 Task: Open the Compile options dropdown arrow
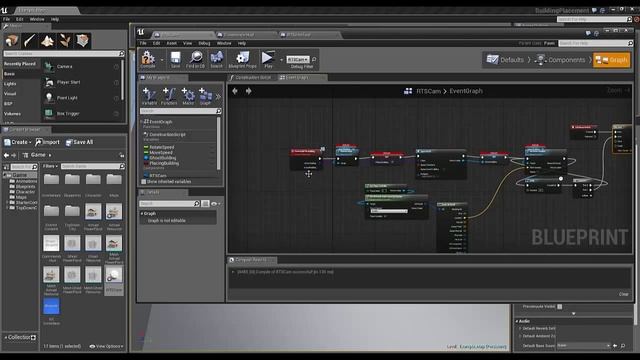162,60
